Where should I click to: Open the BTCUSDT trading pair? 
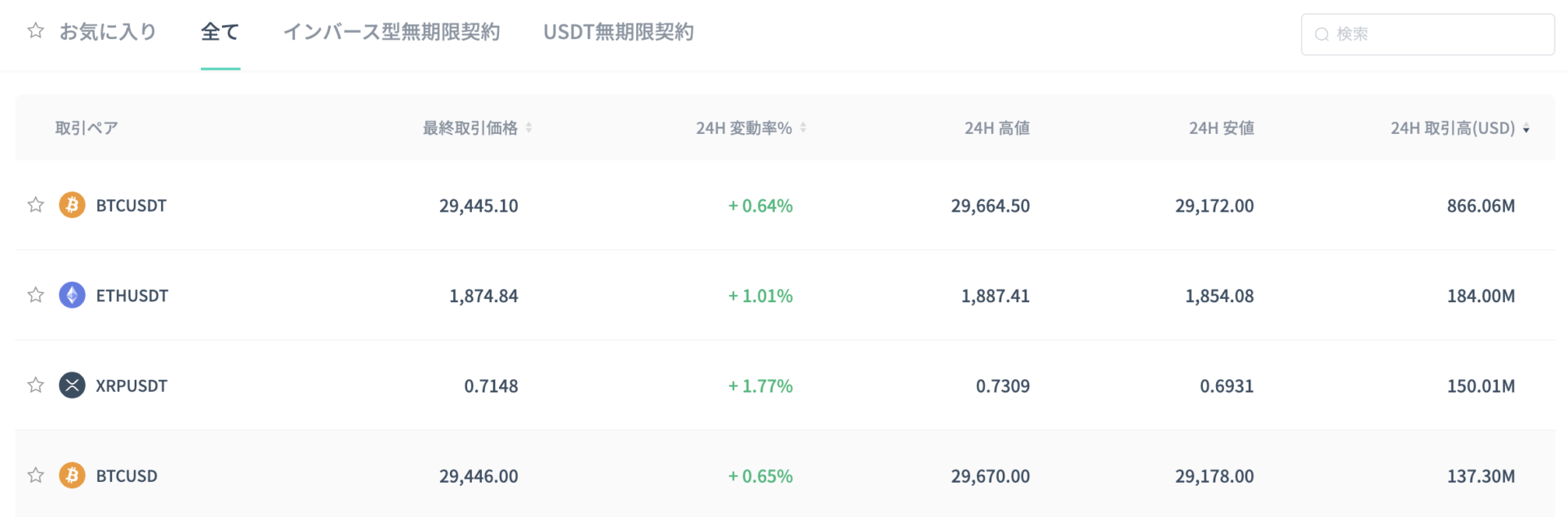click(131, 206)
